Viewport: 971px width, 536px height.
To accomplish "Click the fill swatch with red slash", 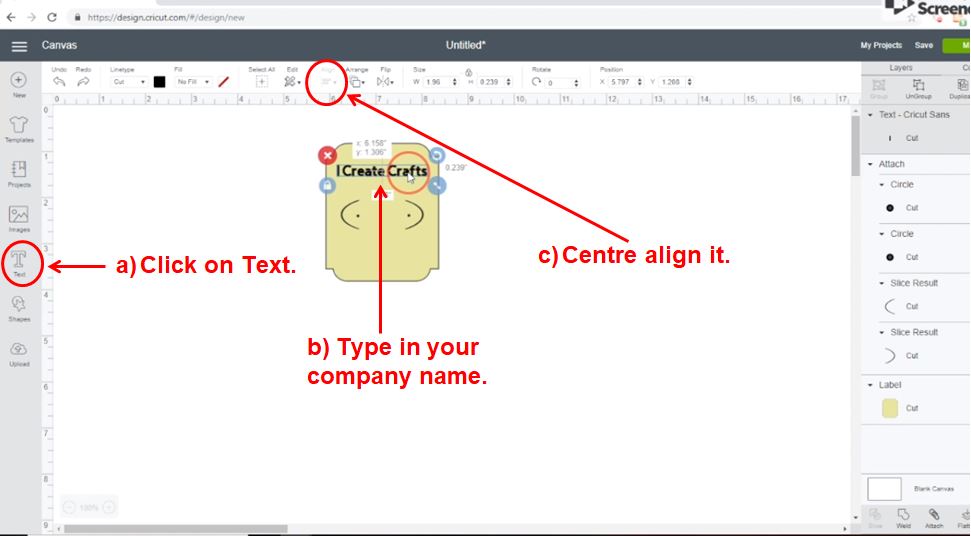I will coord(224,82).
